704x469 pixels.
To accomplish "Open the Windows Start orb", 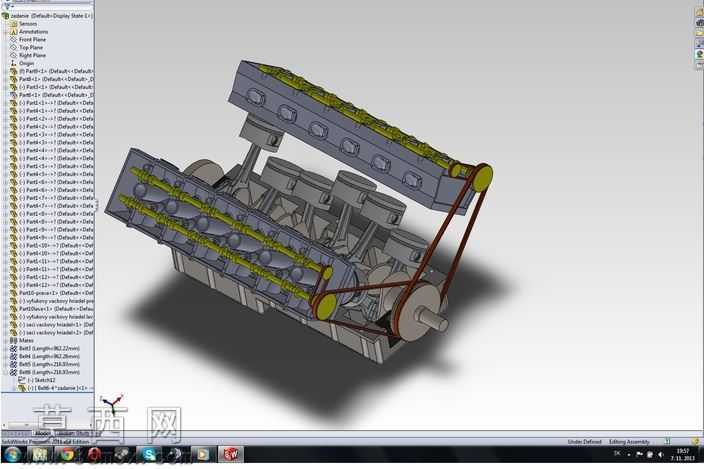I will 12,455.
